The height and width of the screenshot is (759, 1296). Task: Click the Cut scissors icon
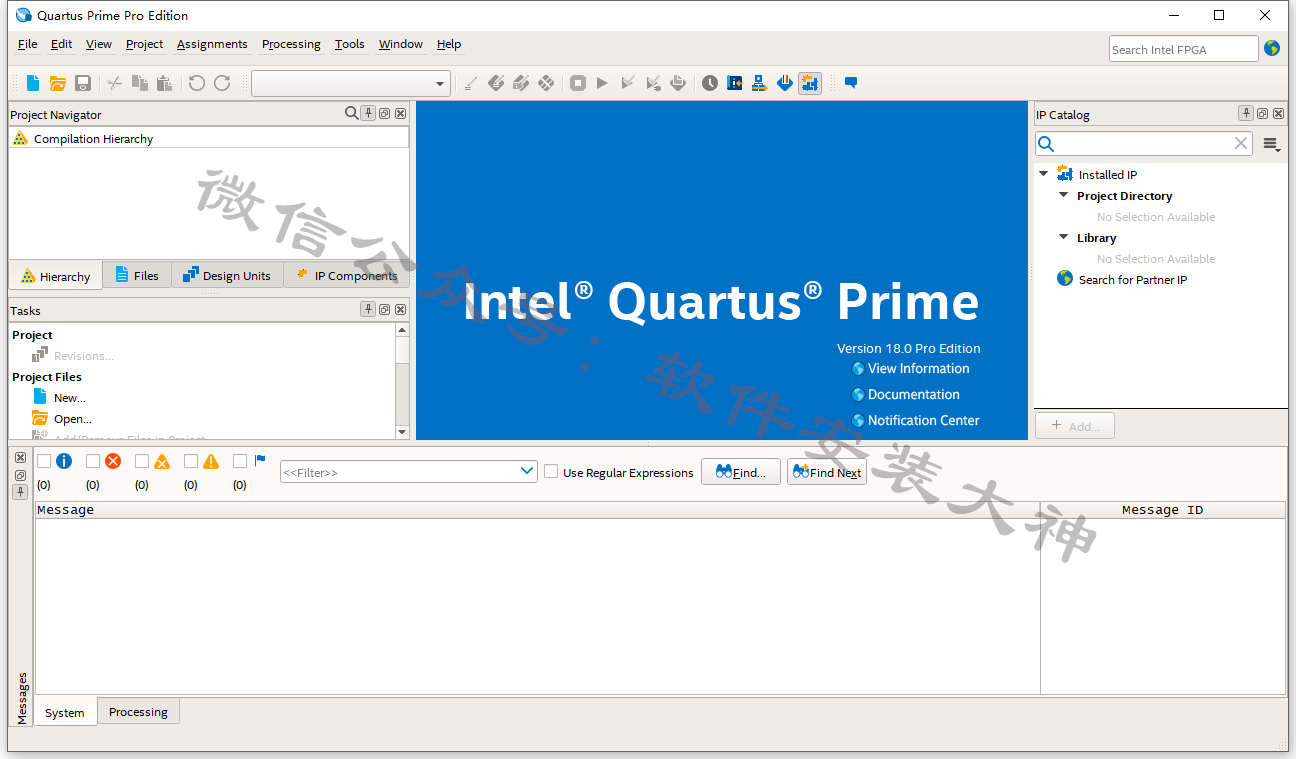tap(115, 83)
